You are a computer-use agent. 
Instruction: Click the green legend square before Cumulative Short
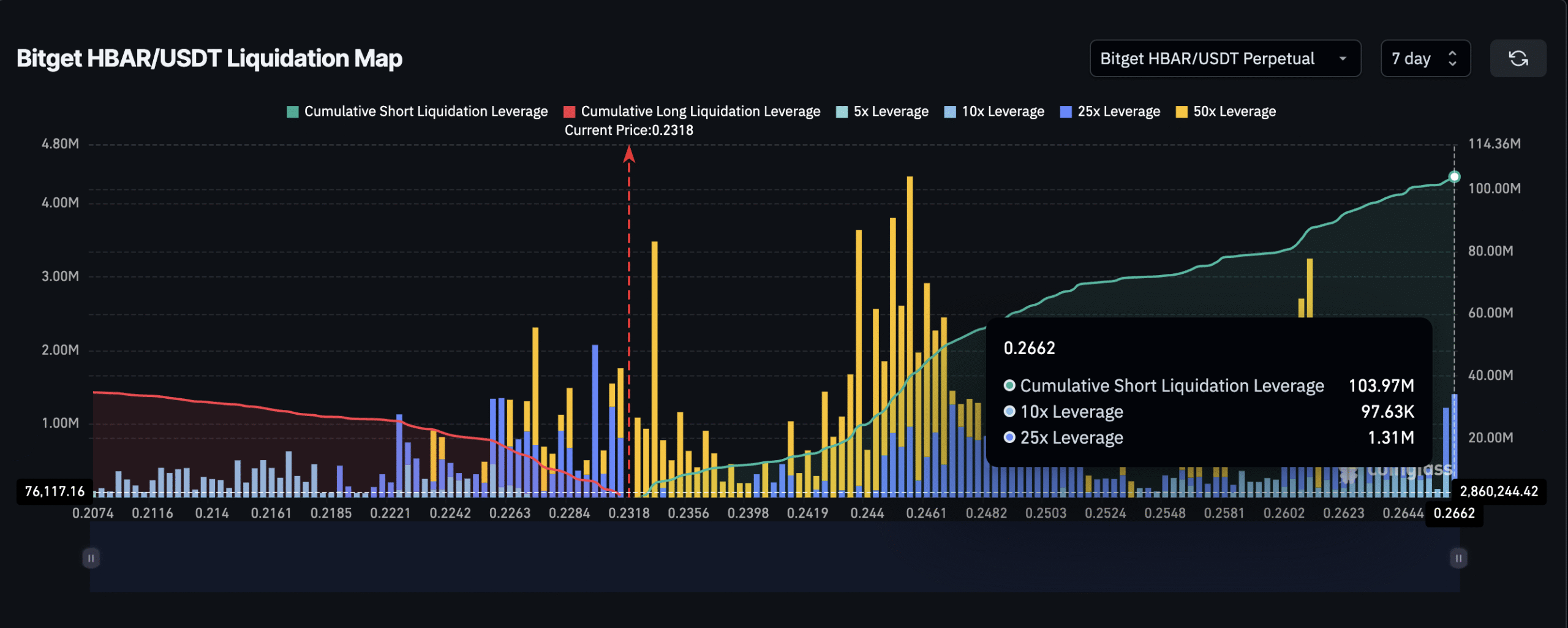pos(292,111)
